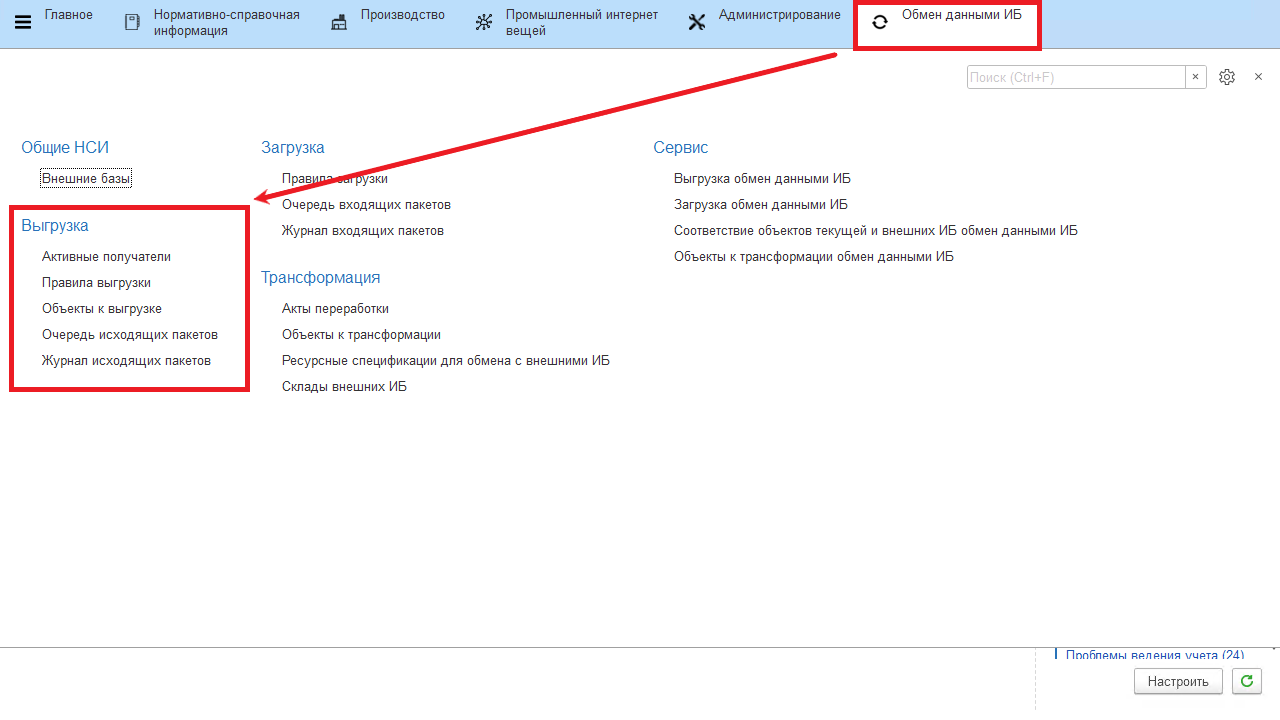This screenshot has width=1280, height=720.
Task: Open the hamburger main menu icon
Action: tap(22, 22)
